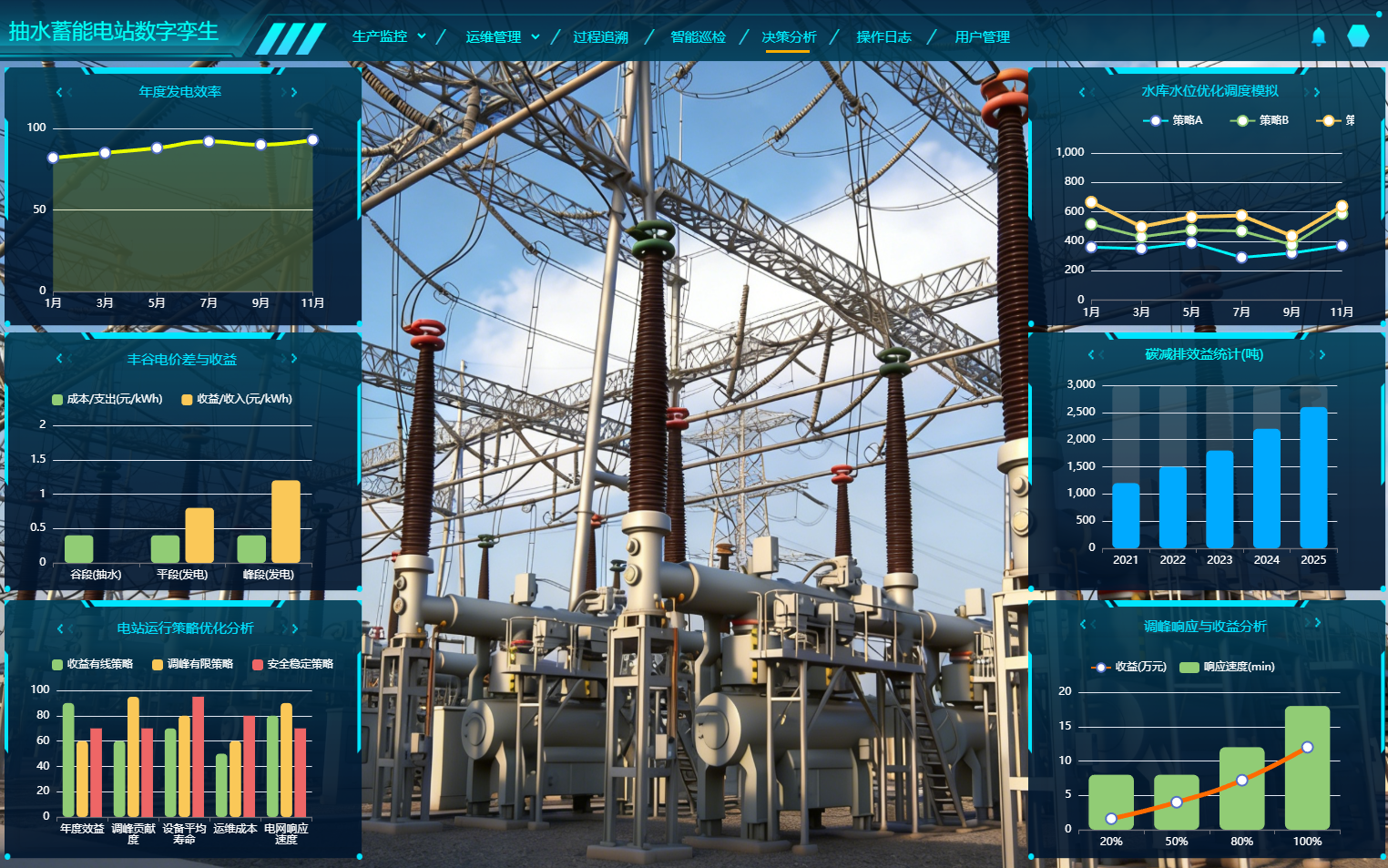Toggle 成本/支出 legend in price chart
The image size is (1388, 868).
[107, 399]
